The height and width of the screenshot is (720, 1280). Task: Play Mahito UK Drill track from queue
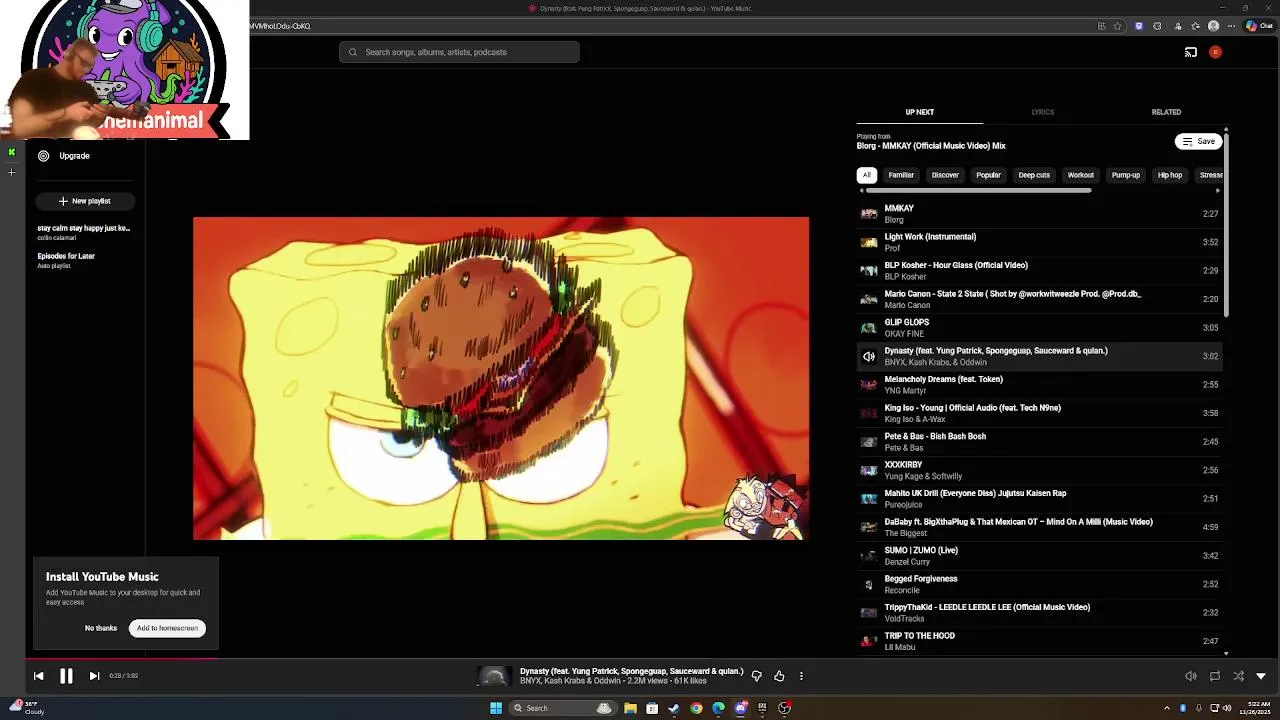(x=1039, y=499)
